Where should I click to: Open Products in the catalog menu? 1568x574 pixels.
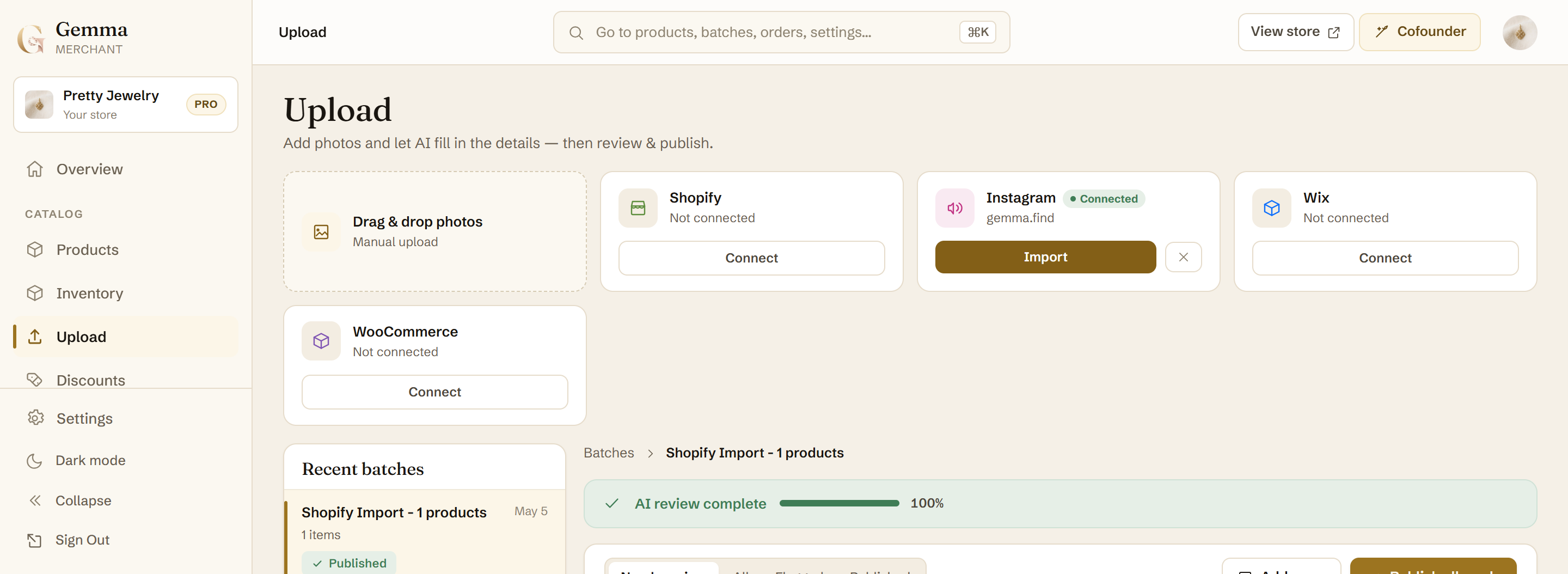[x=125, y=249]
